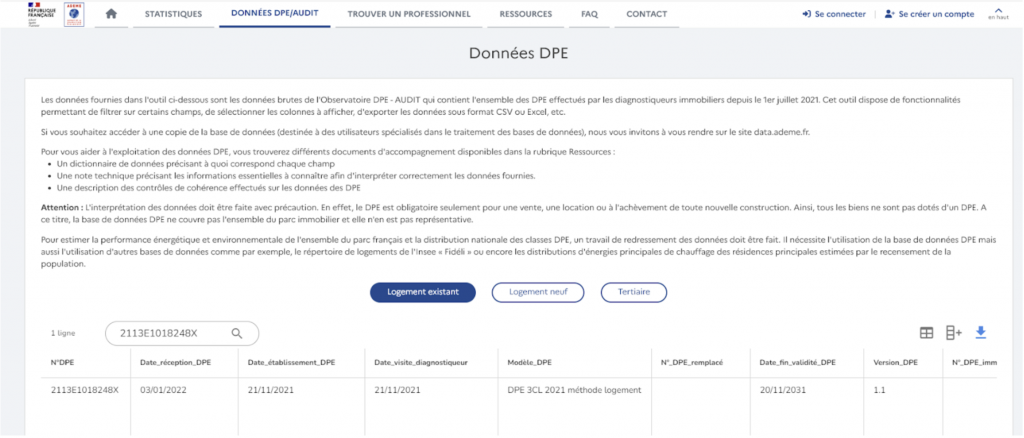
Task: Click the search magnifier icon
Action: click(x=237, y=333)
